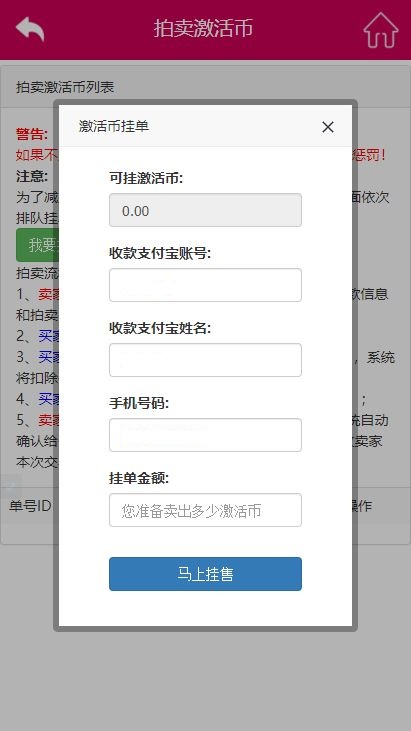Click the 单号ID column header
The width and height of the screenshot is (411, 731).
(30, 506)
